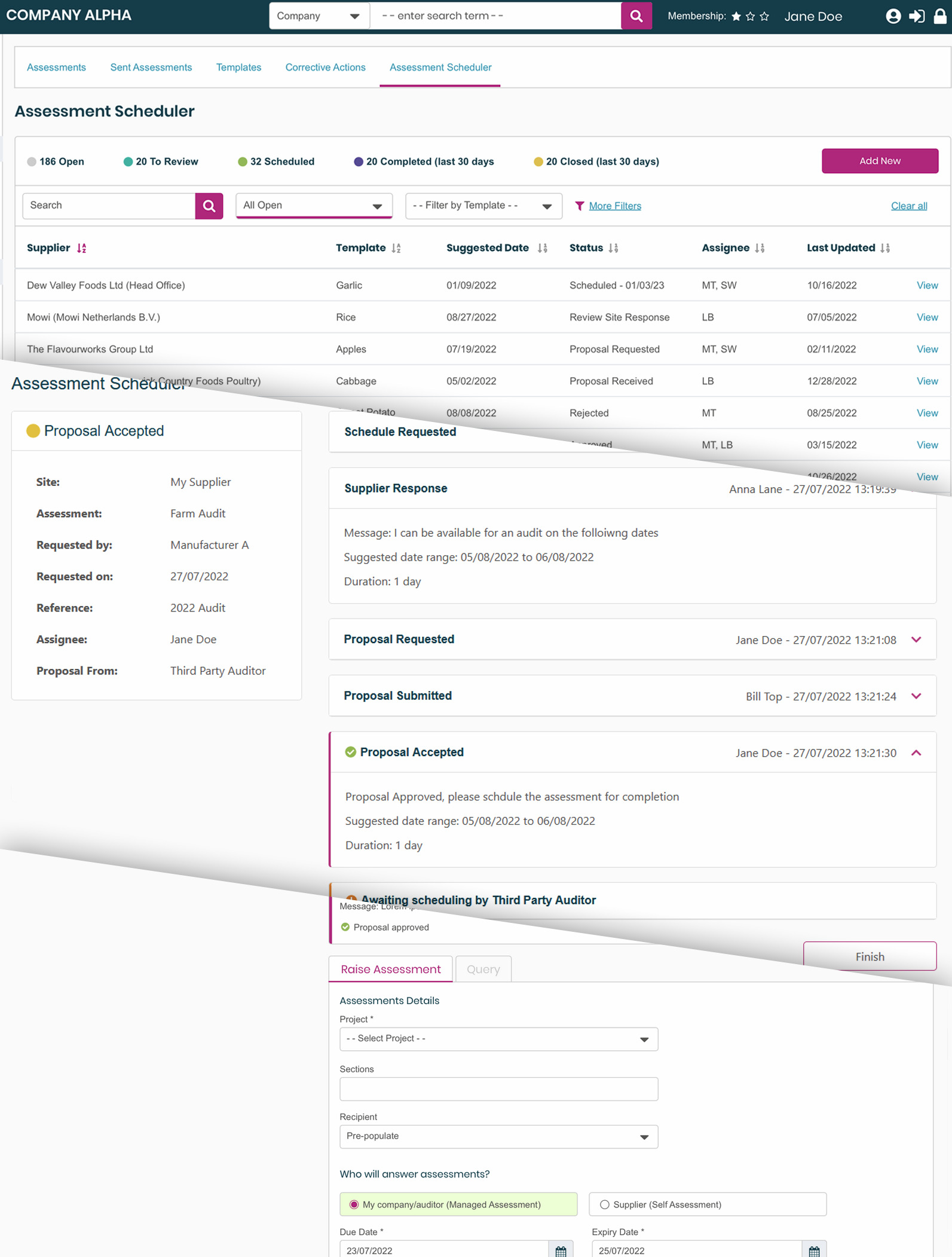Click the magenta search icon in top header
952x1257 pixels.
click(x=636, y=16)
